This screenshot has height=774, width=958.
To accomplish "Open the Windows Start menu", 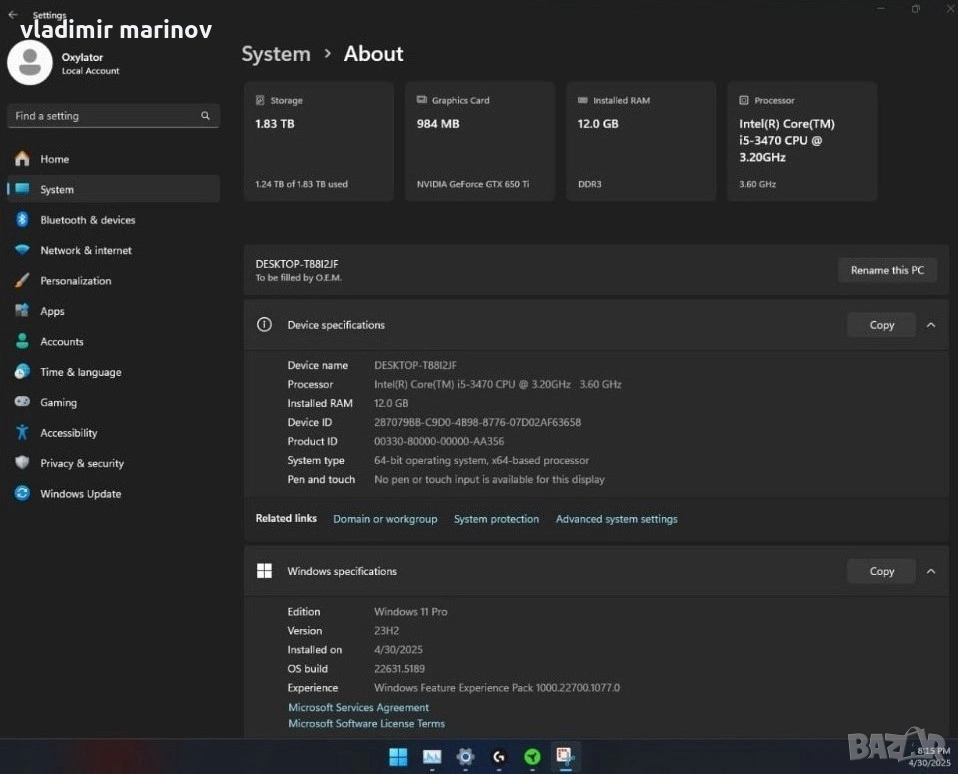I will pyautogui.click(x=398, y=756).
